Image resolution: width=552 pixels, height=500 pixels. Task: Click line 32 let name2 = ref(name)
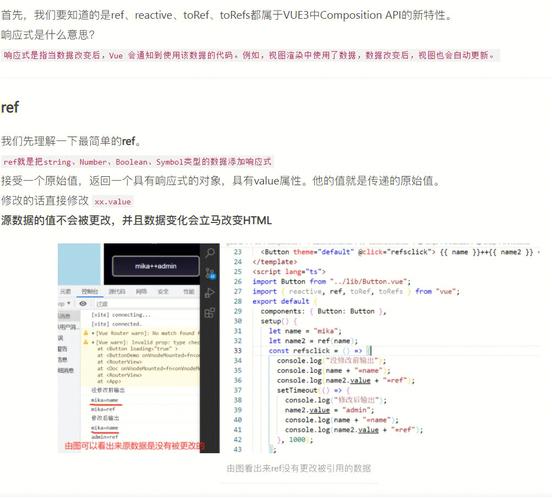click(313, 340)
